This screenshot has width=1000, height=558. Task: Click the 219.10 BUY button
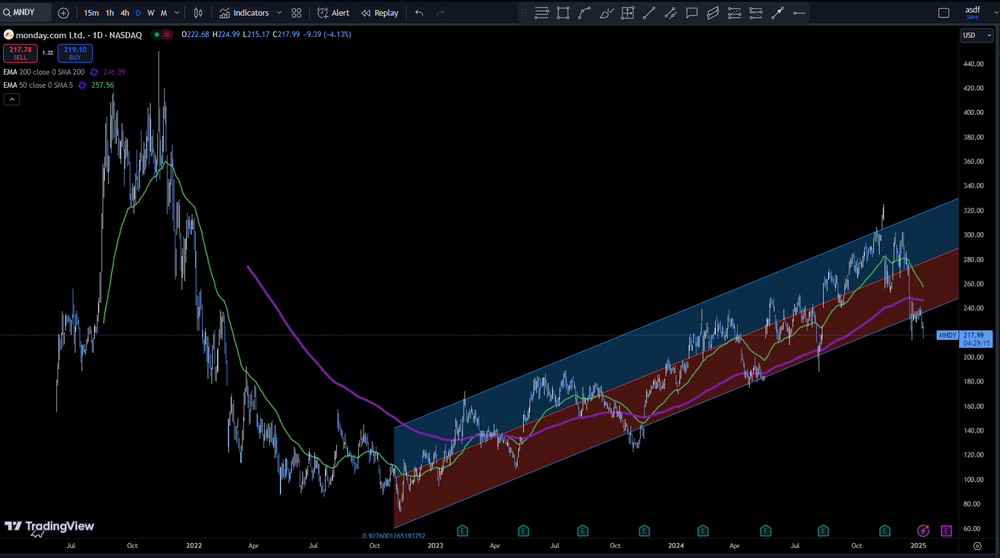coord(75,53)
